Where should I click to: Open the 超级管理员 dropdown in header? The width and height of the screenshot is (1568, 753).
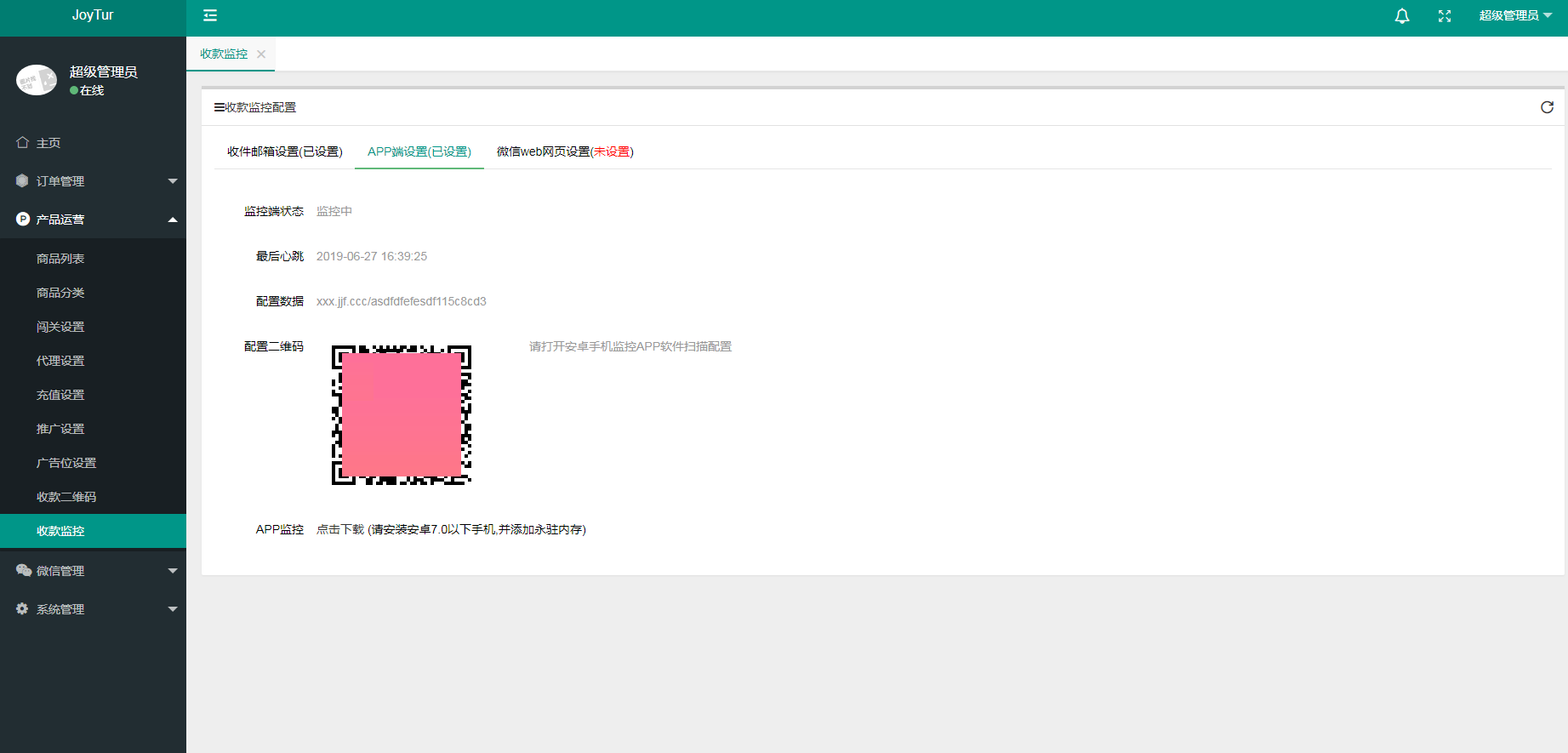coord(1515,15)
